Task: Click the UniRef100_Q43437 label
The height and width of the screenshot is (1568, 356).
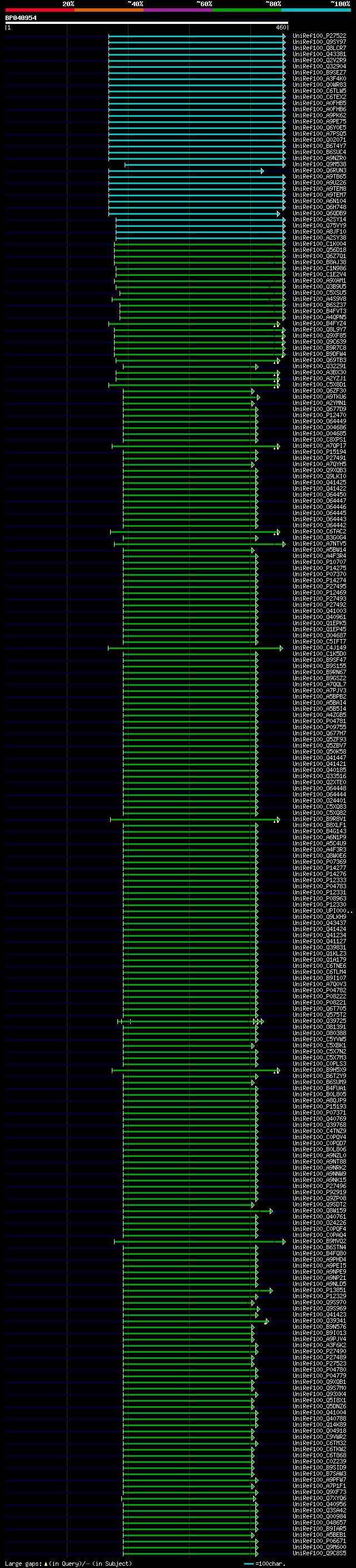Action: (319, 923)
